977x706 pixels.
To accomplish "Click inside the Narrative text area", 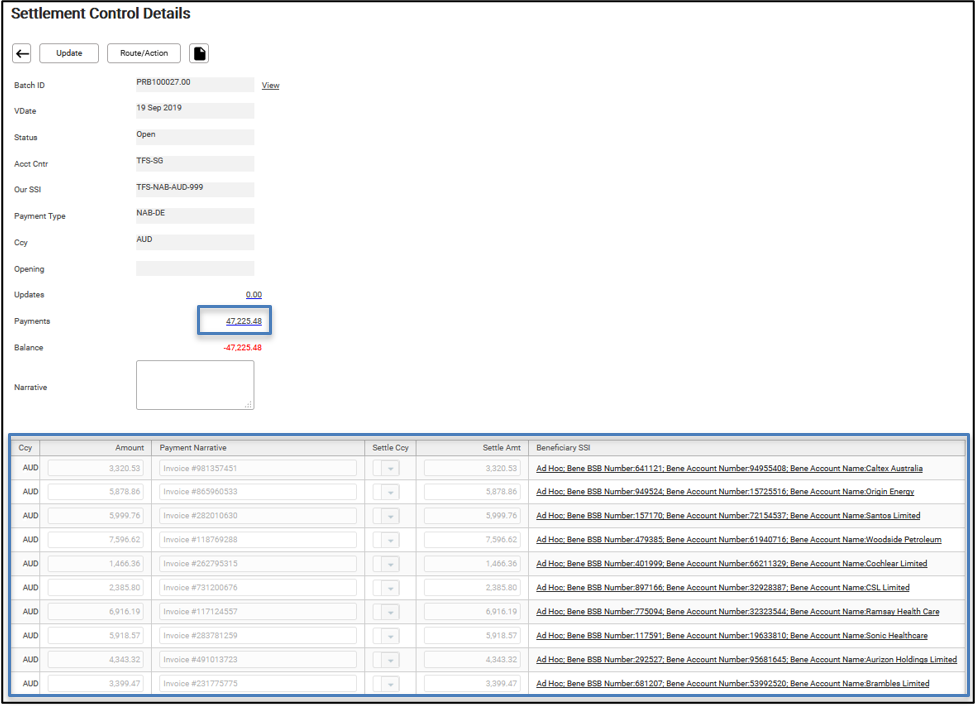I will point(195,385).
